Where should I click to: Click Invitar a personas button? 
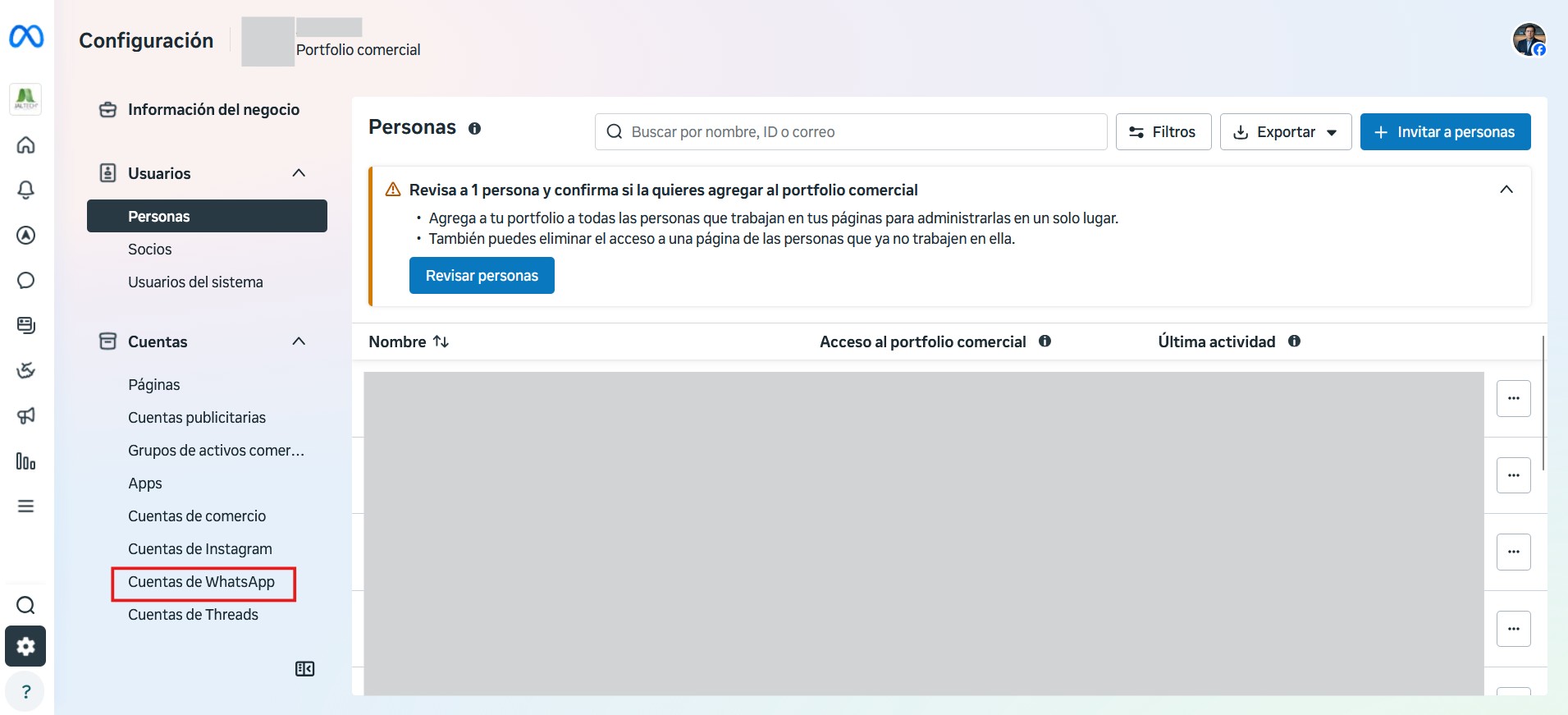(x=1445, y=132)
